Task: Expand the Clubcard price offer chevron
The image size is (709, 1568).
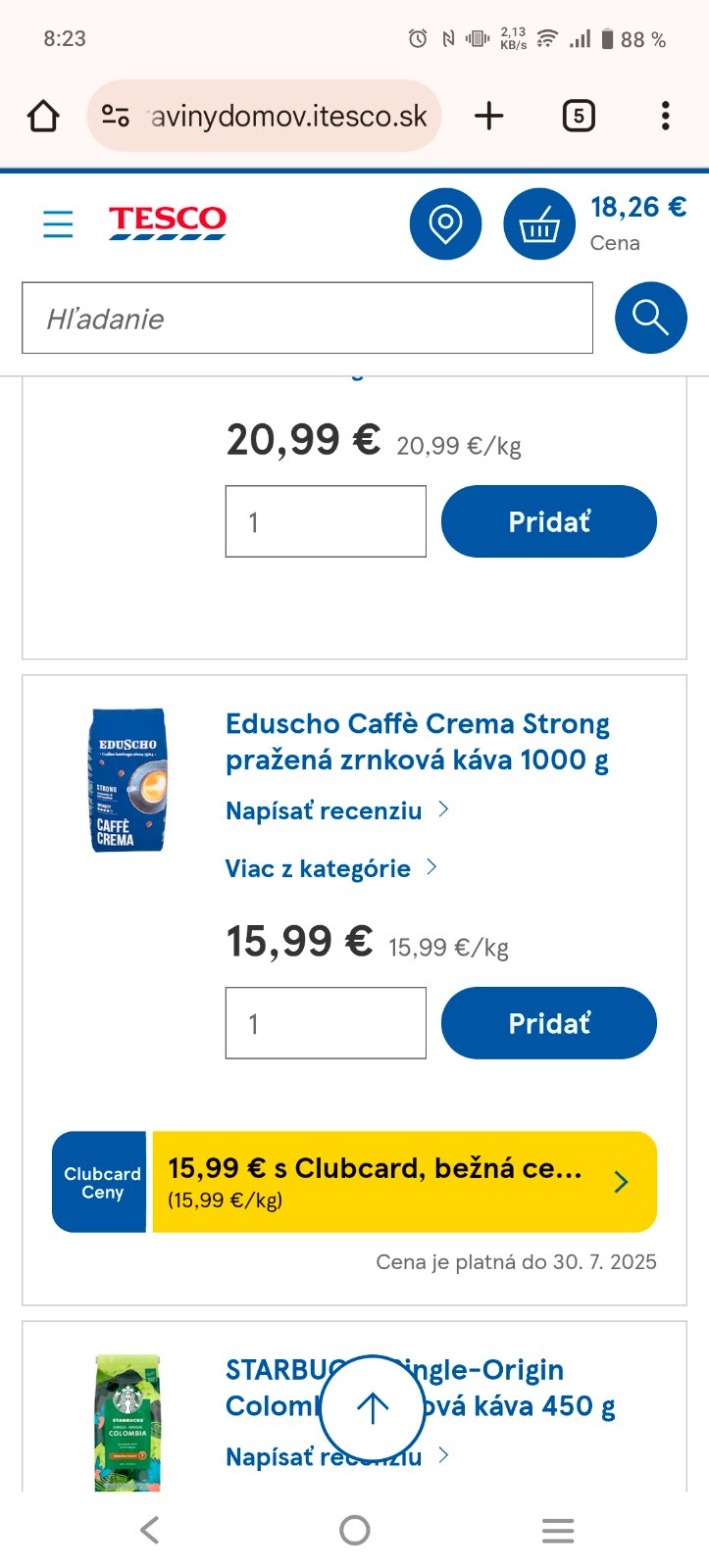Action: point(621,1182)
